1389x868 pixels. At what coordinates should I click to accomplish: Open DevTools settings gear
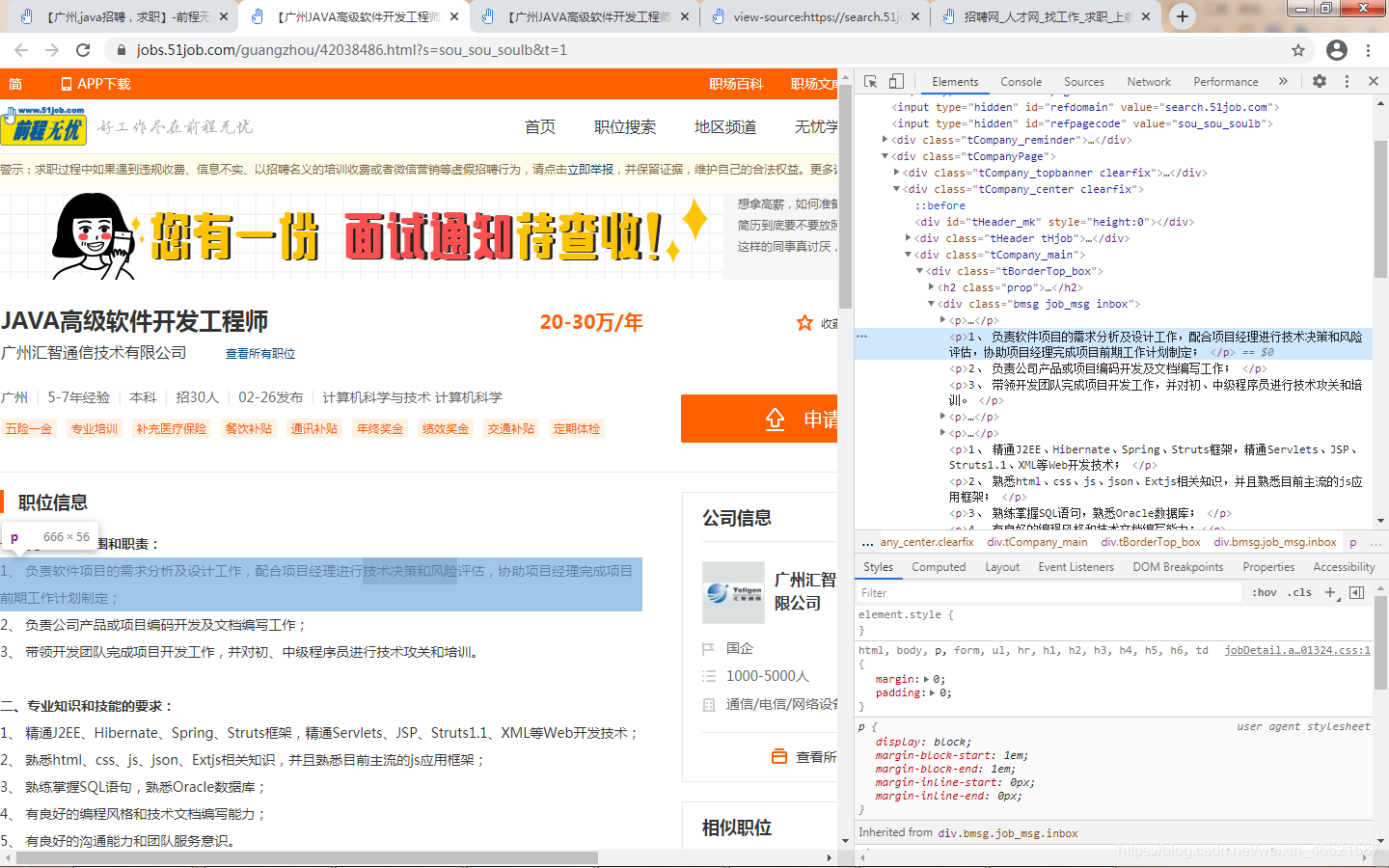coord(1320,82)
